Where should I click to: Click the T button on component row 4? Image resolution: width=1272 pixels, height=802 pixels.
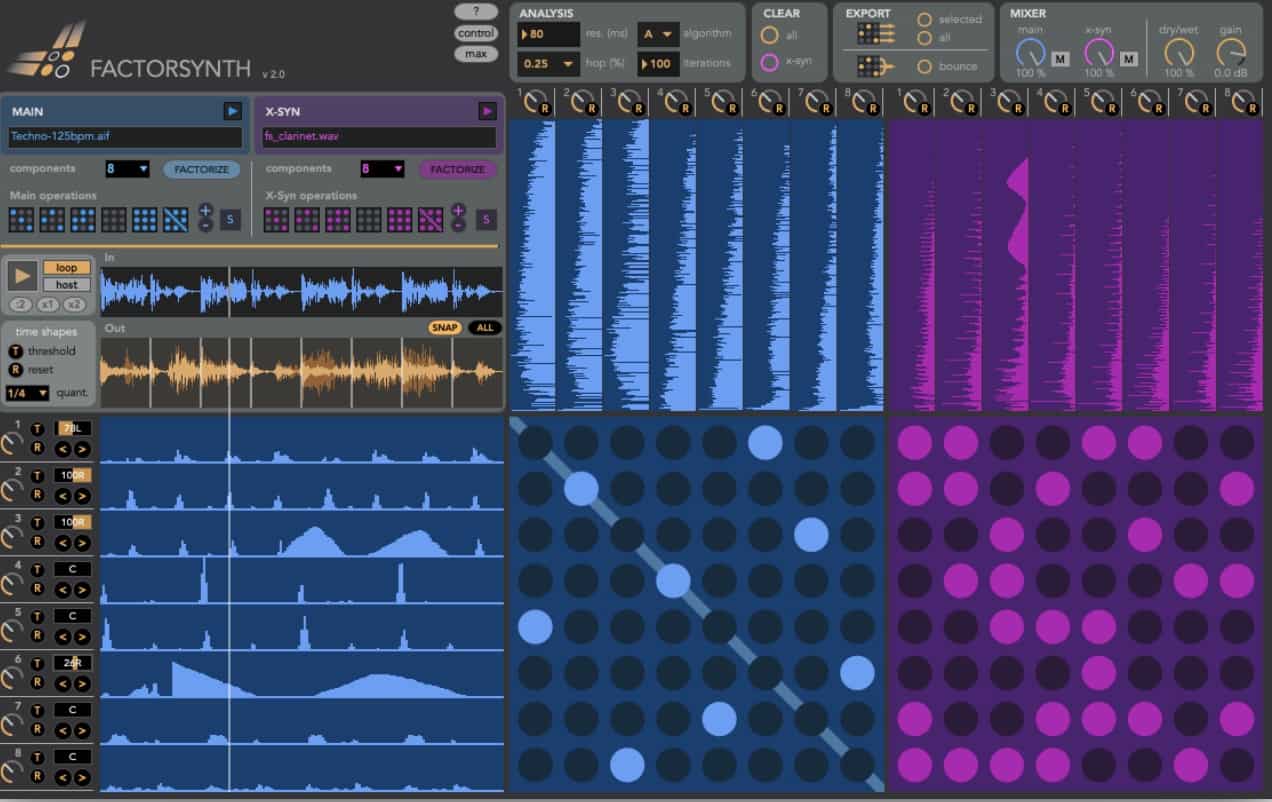pyautogui.click(x=37, y=570)
